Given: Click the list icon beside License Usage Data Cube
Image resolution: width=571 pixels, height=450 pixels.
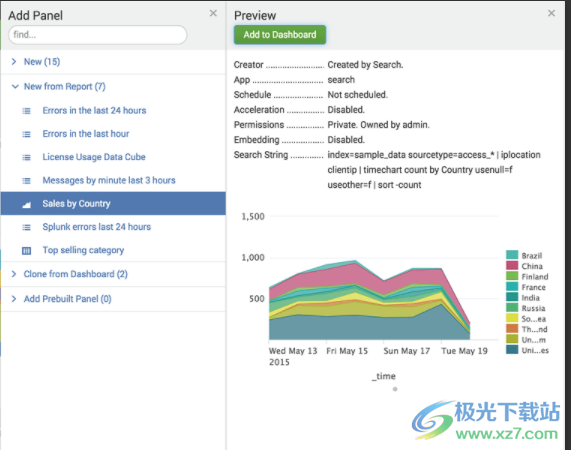Looking at the screenshot, I should [27, 157].
